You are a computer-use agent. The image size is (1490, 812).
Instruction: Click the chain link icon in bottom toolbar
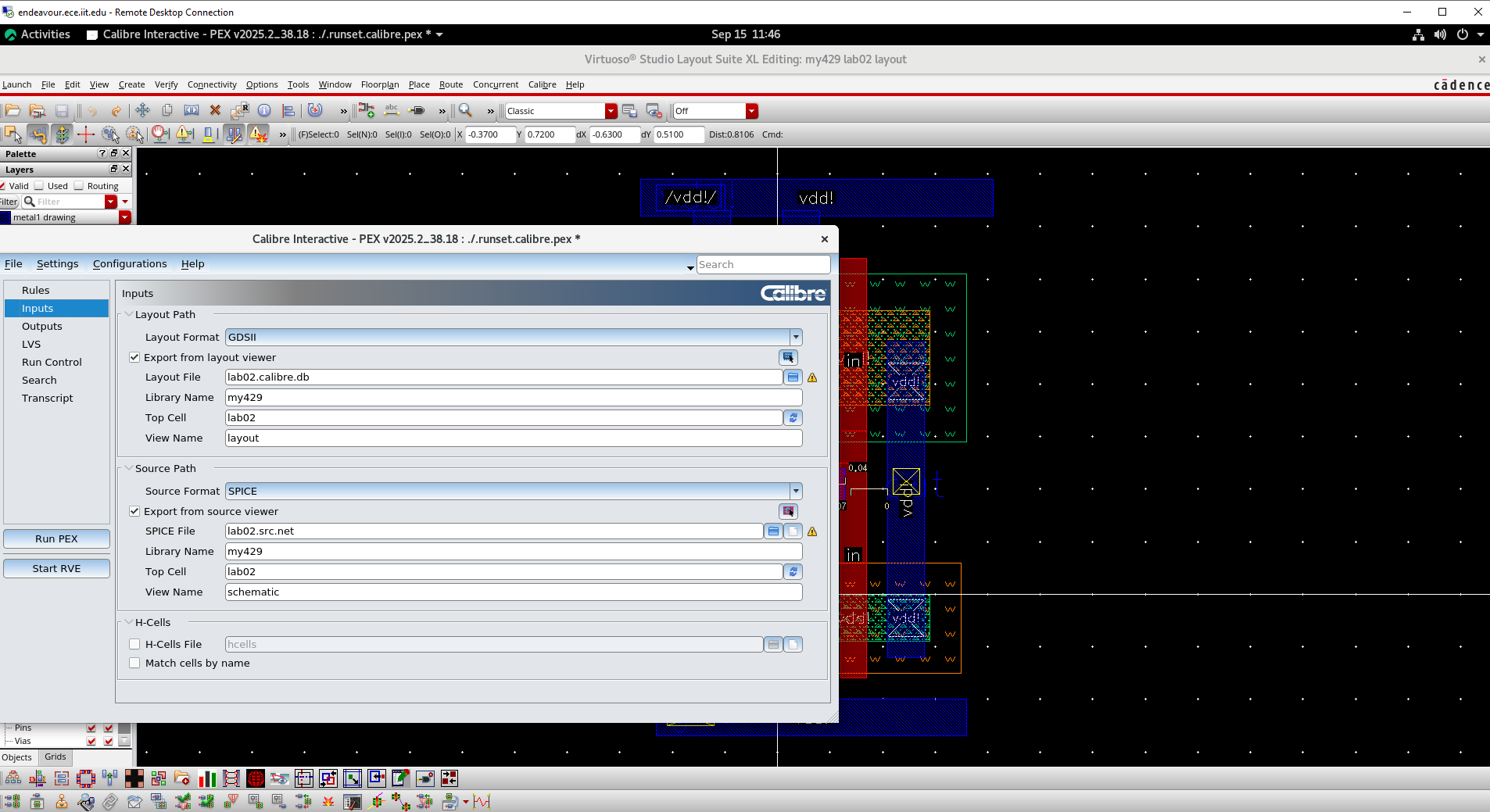[110, 802]
